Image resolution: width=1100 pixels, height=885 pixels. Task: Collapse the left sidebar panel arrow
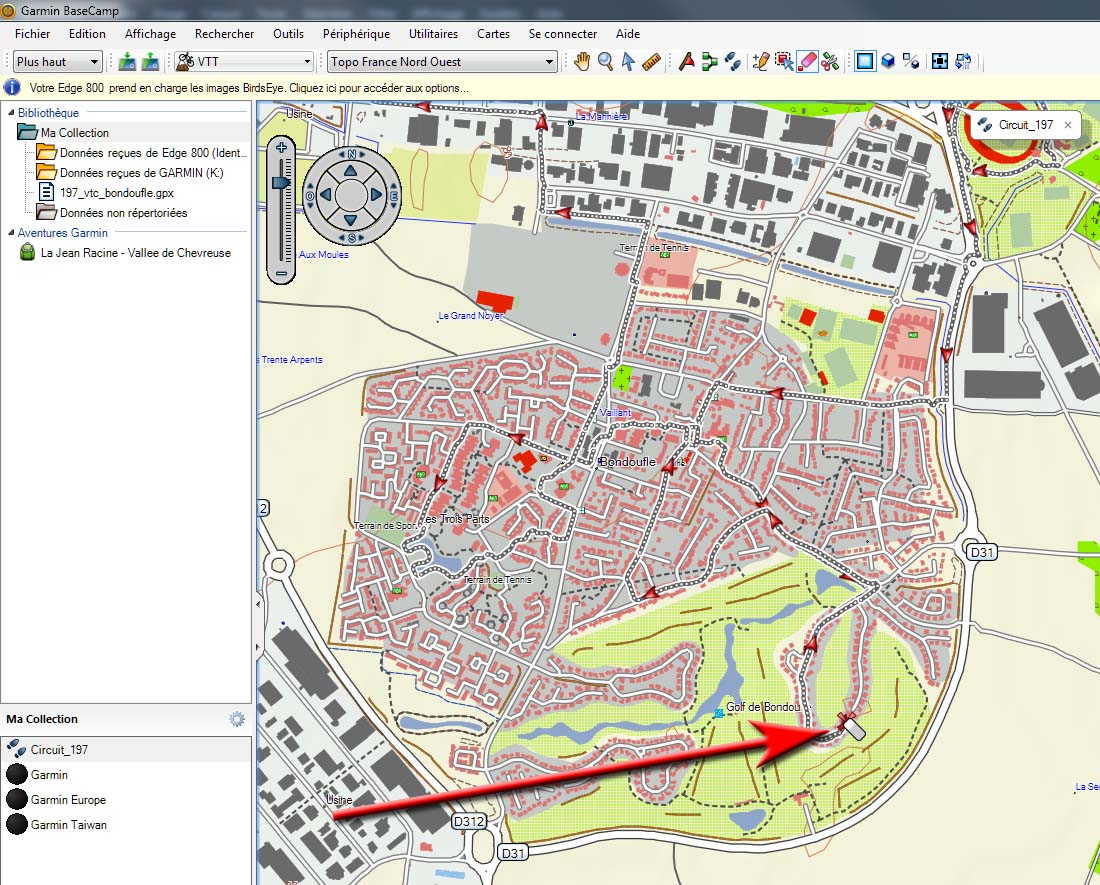257,604
